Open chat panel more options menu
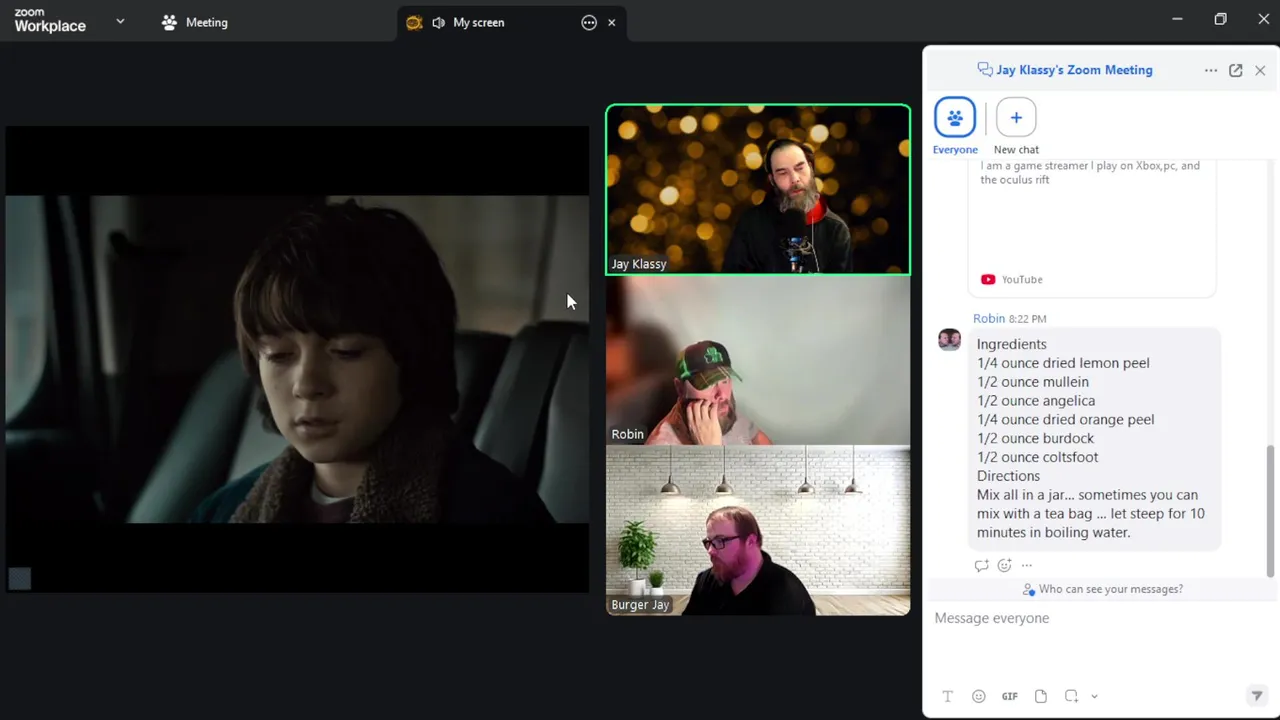 click(x=1211, y=70)
